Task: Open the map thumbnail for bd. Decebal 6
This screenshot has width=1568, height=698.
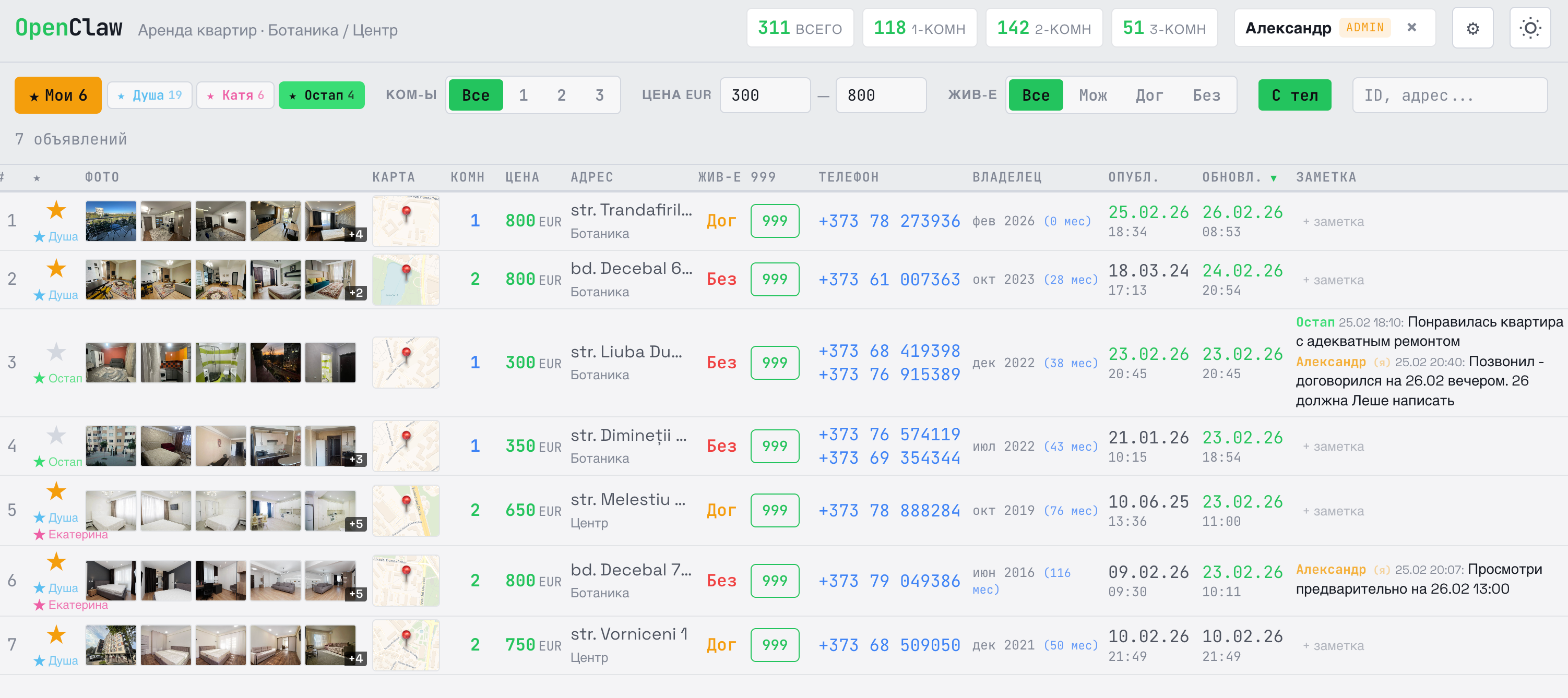Action: pyautogui.click(x=406, y=279)
